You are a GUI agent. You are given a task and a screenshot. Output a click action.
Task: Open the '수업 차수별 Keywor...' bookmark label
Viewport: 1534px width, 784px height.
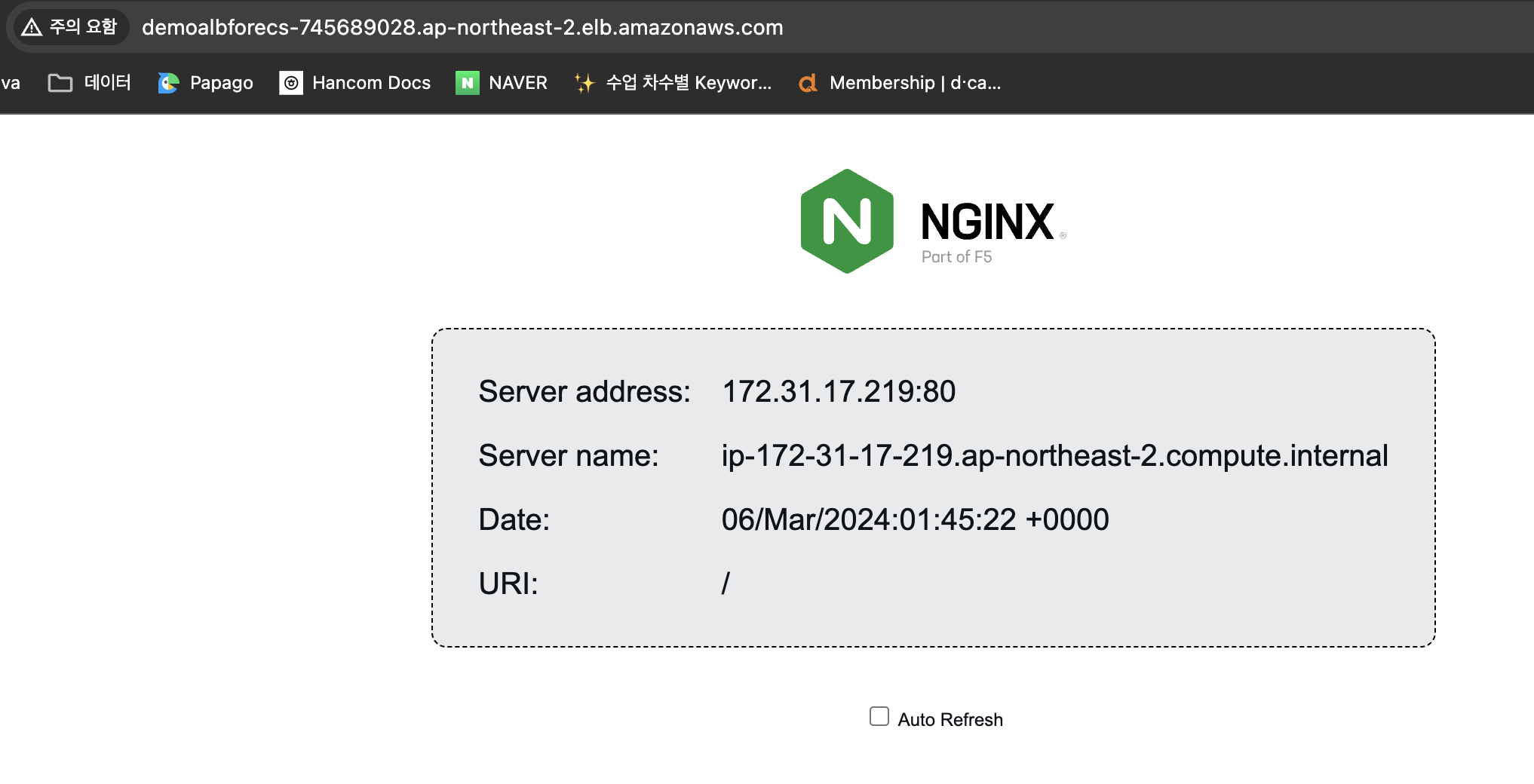click(688, 83)
